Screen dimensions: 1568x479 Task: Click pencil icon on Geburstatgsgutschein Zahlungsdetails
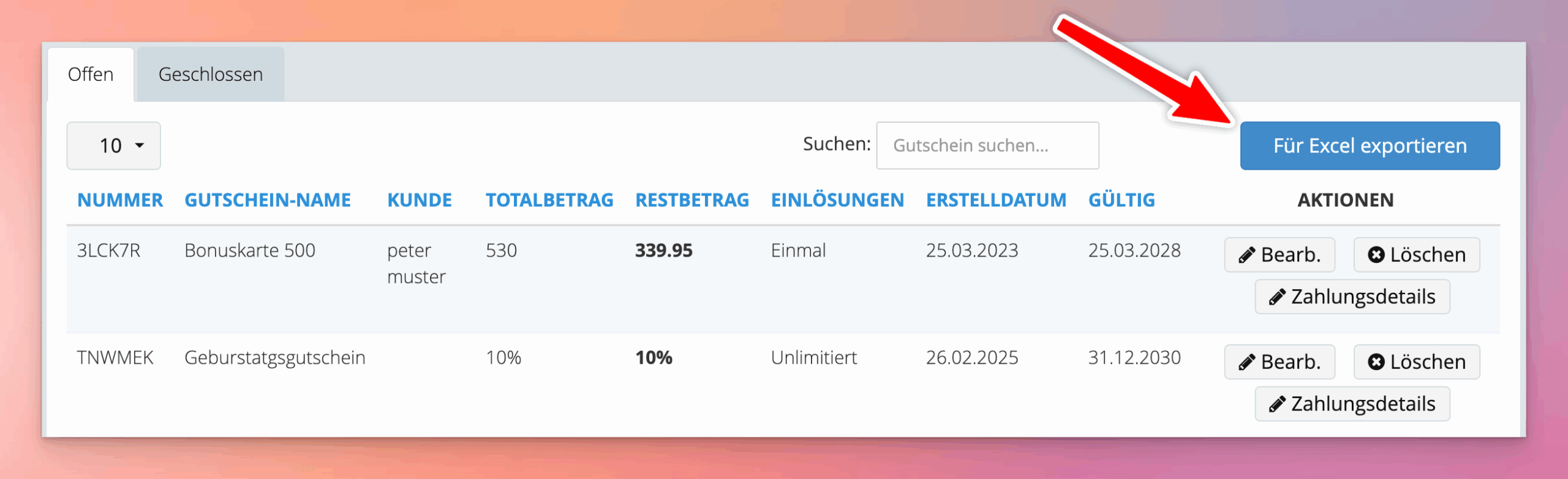pos(1276,404)
